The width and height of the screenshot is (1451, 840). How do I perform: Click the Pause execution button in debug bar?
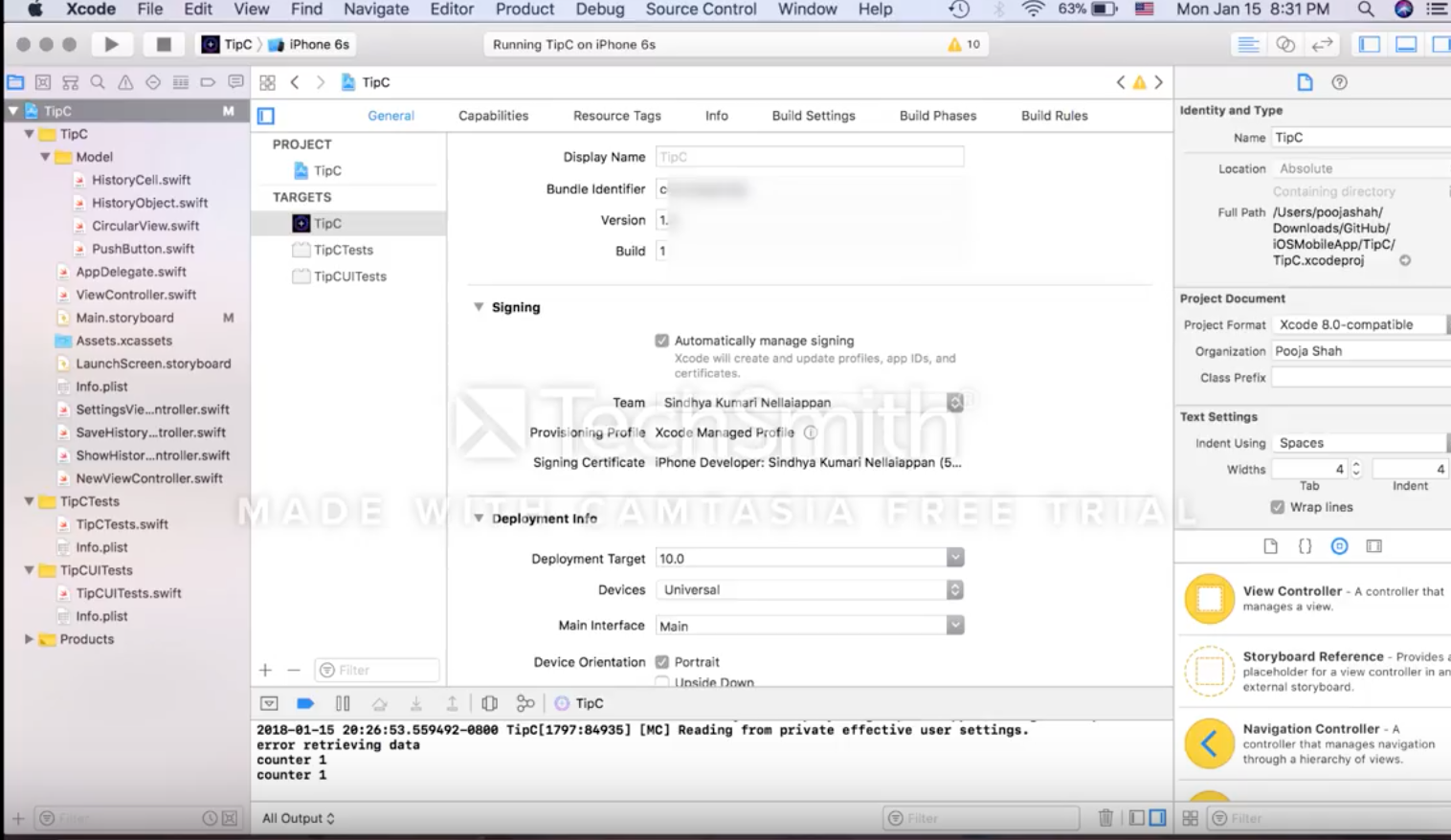(343, 703)
